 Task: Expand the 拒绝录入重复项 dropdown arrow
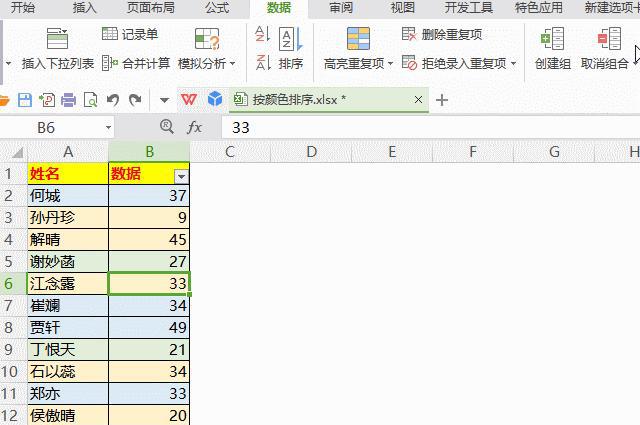pos(513,64)
